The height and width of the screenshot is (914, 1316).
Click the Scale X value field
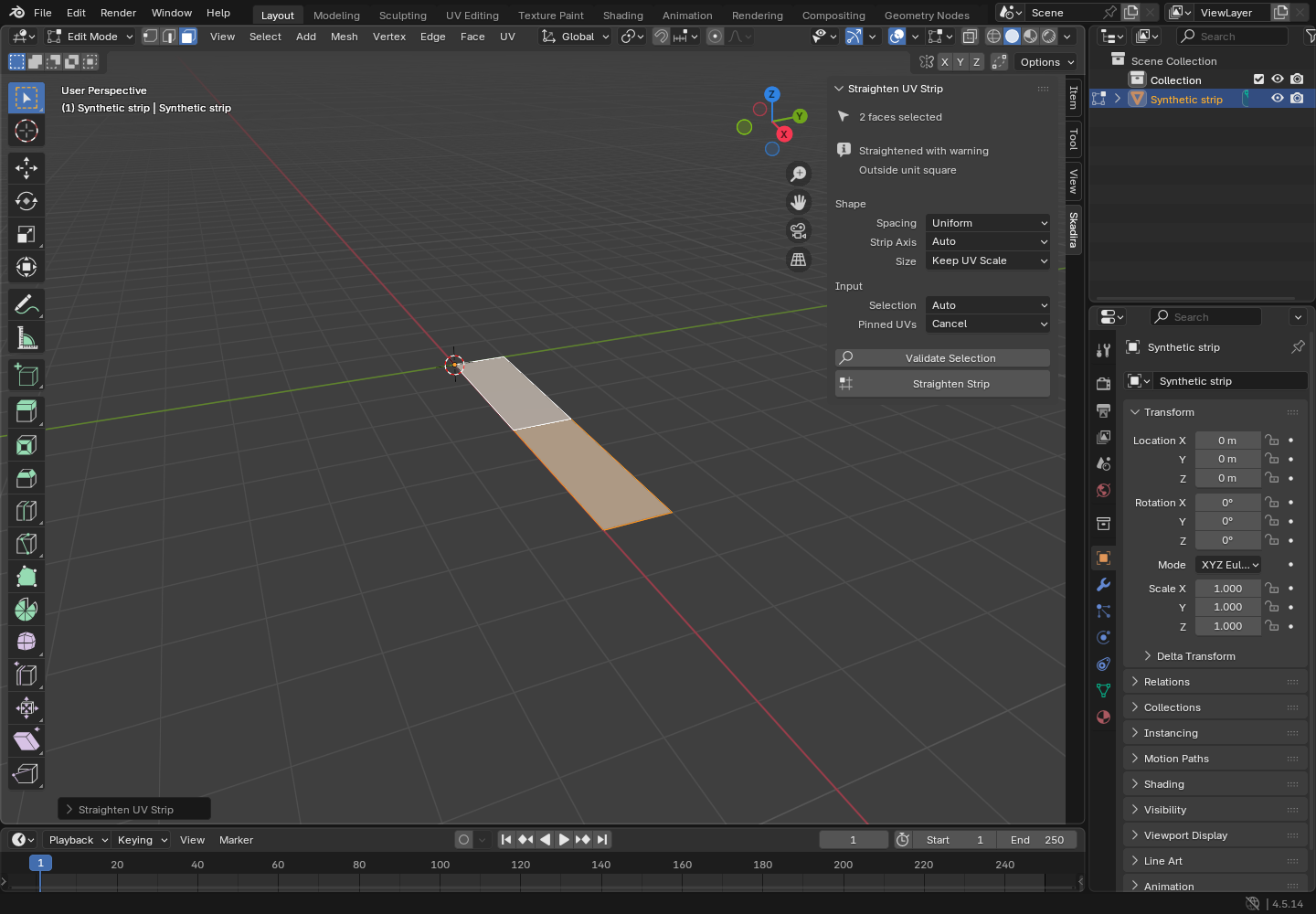1227,589
